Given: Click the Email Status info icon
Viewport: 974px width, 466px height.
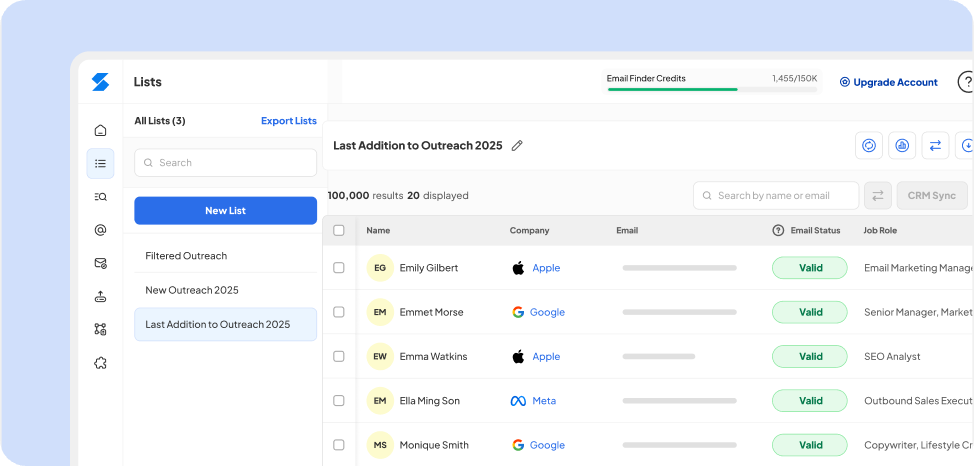Looking at the screenshot, I should pyautogui.click(x=778, y=230).
